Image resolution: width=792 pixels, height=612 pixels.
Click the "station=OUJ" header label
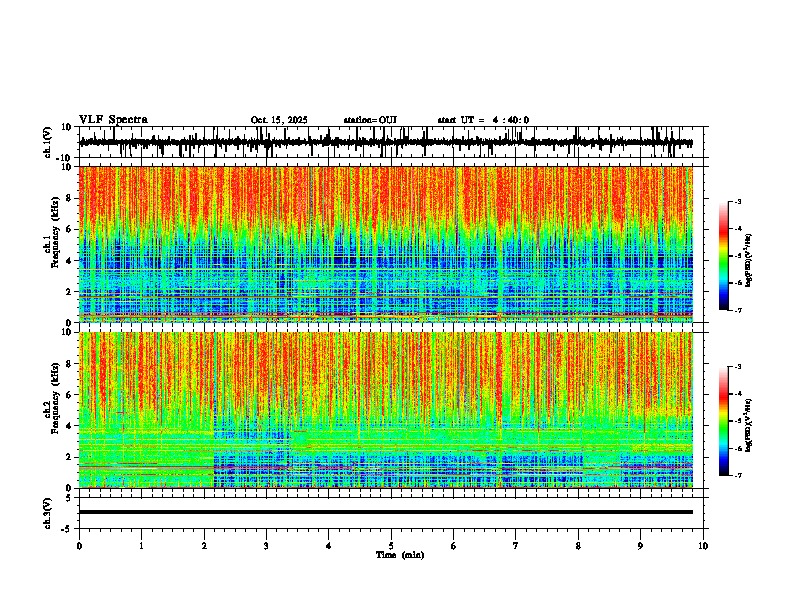click(370, 120)
